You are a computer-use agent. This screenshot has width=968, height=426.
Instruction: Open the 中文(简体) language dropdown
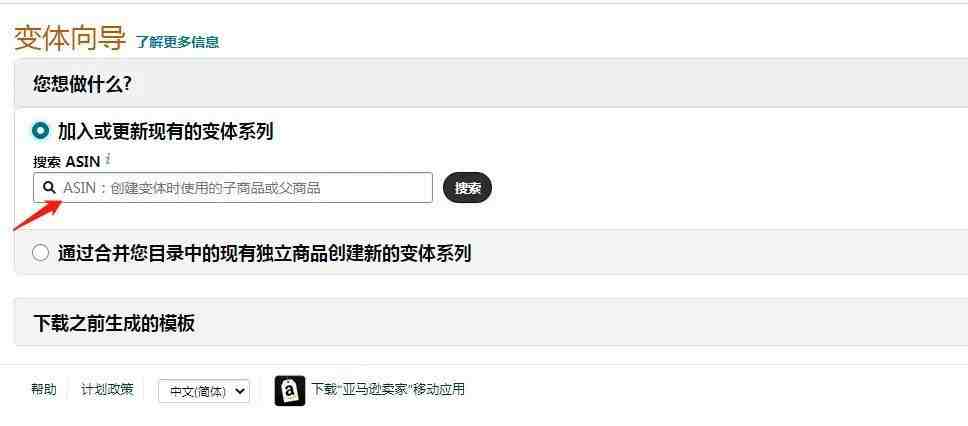pyautogui.click(x=204, y=391)
